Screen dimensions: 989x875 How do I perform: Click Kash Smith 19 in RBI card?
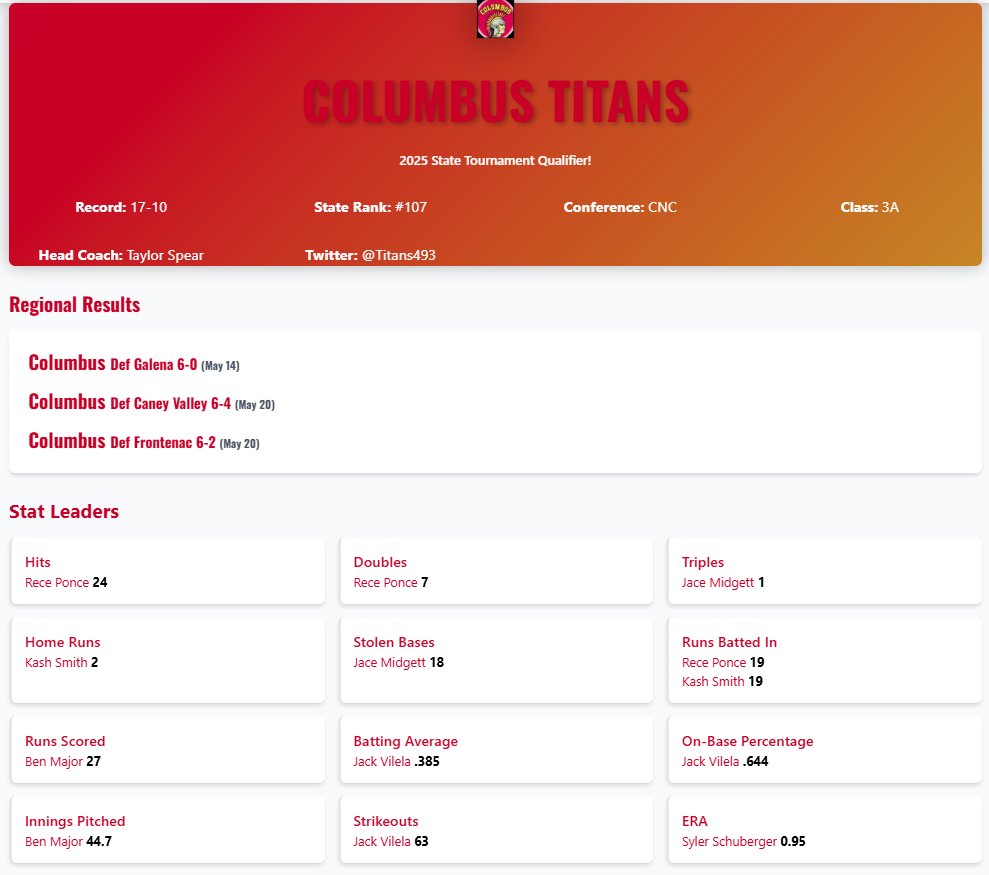click(722, 681)
